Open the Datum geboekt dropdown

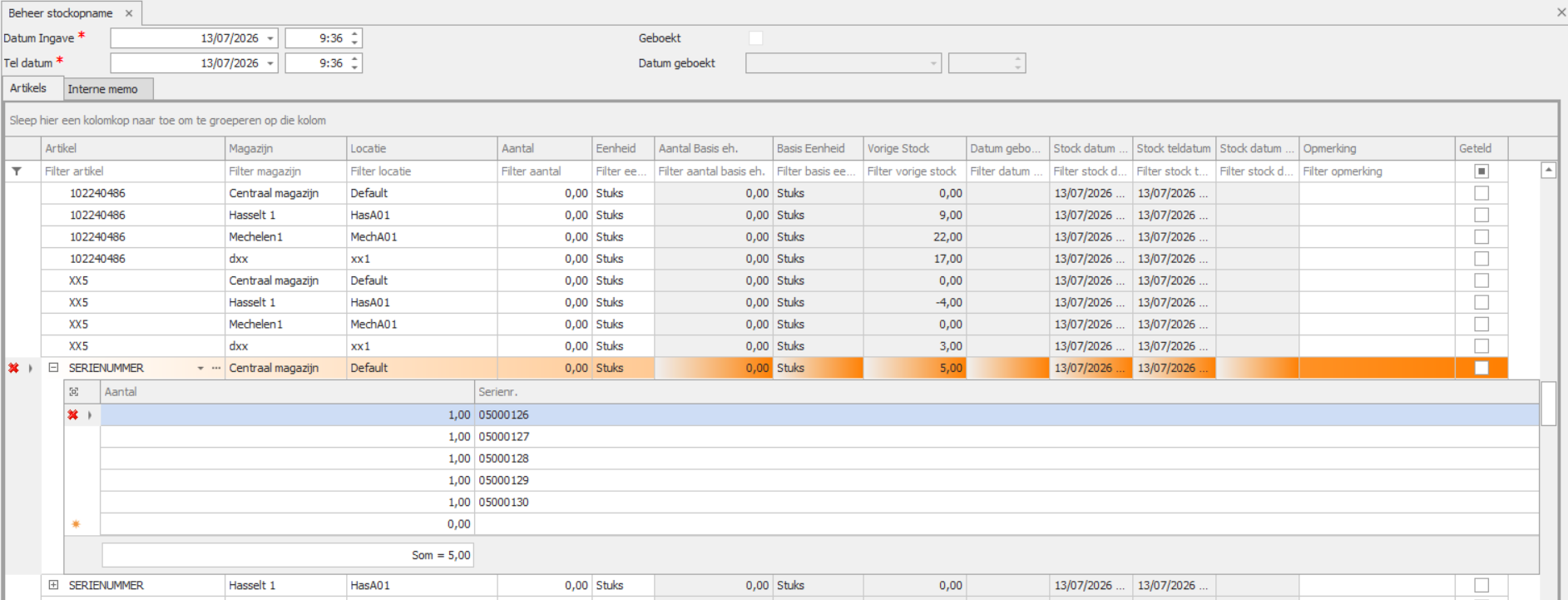coord(933,63)
